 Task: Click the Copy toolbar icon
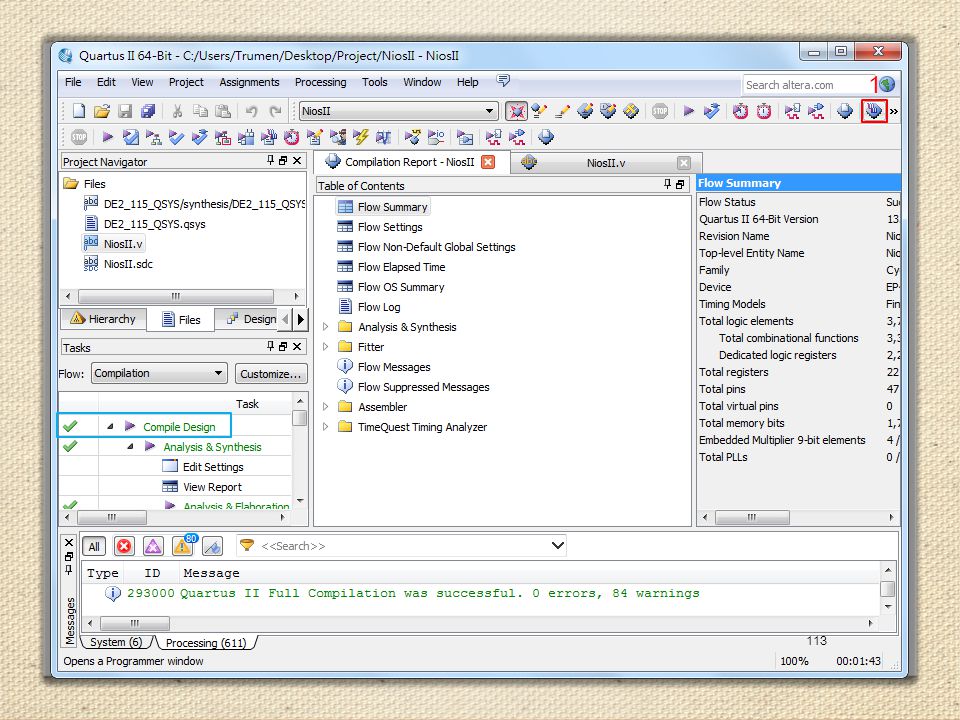click(200, 111)
